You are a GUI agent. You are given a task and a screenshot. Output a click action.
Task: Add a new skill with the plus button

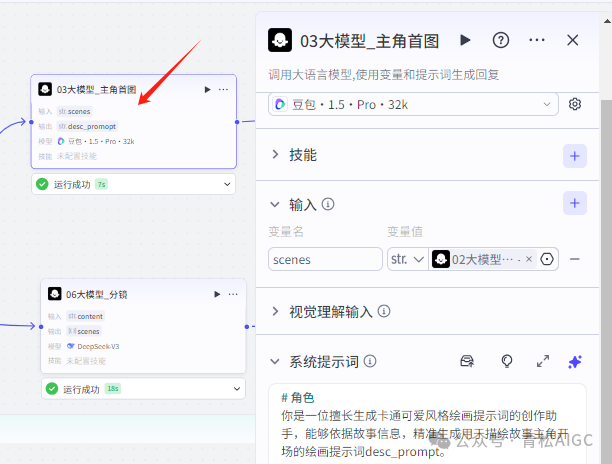tap(575, 156)
